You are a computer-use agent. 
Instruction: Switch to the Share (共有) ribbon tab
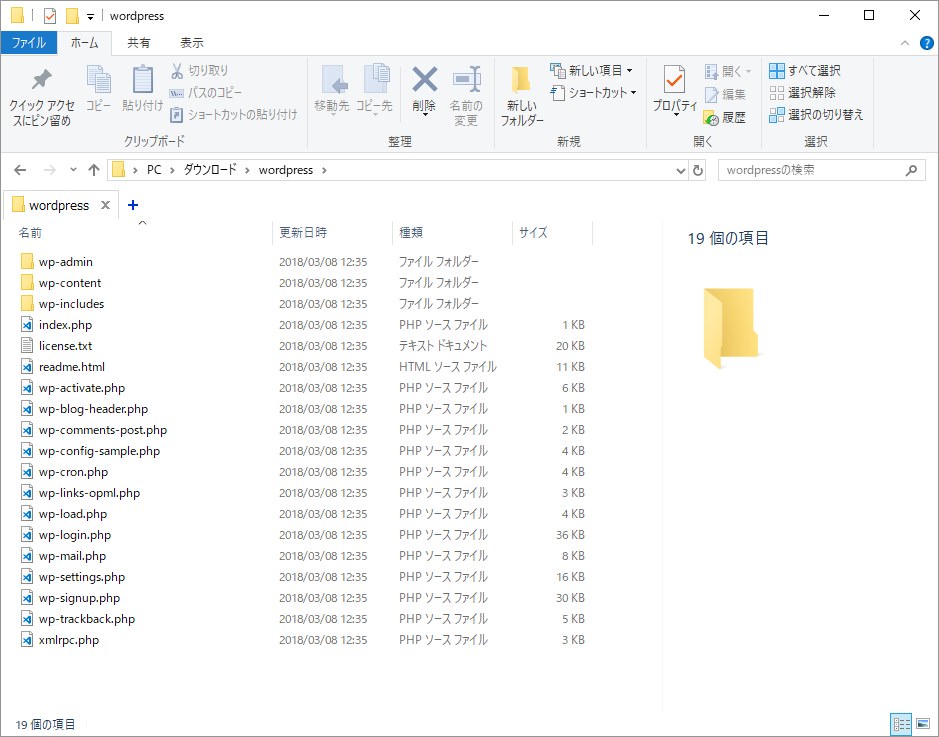139,43
